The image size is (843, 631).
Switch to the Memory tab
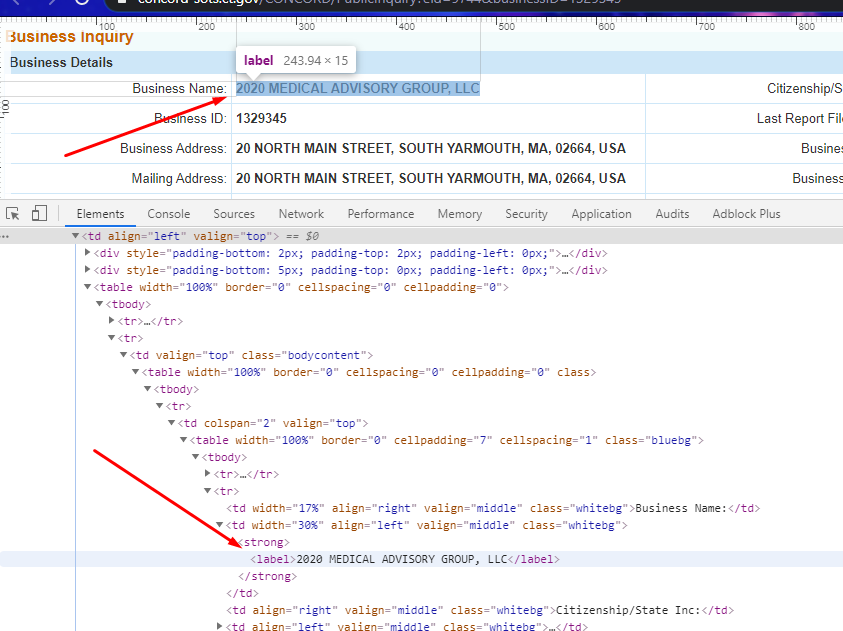pos(460,214)
